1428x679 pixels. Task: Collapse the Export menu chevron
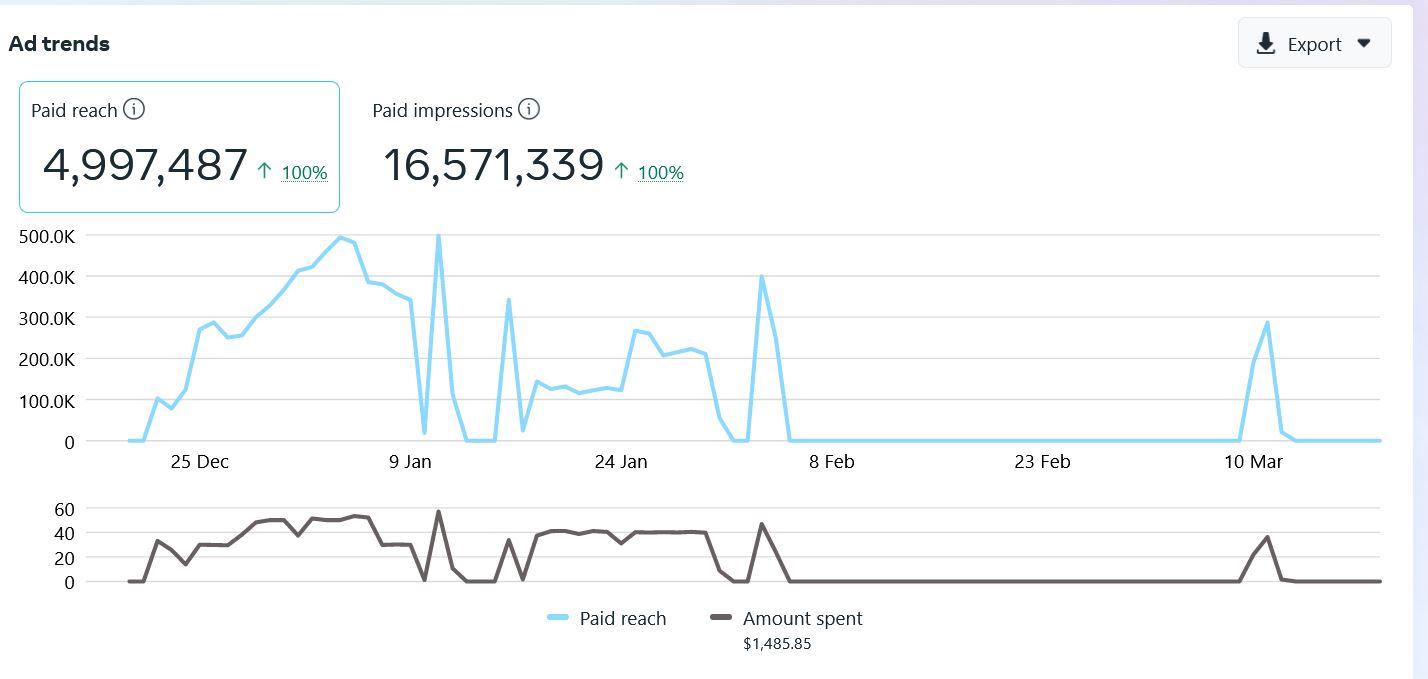click(x=1363, y=44)
